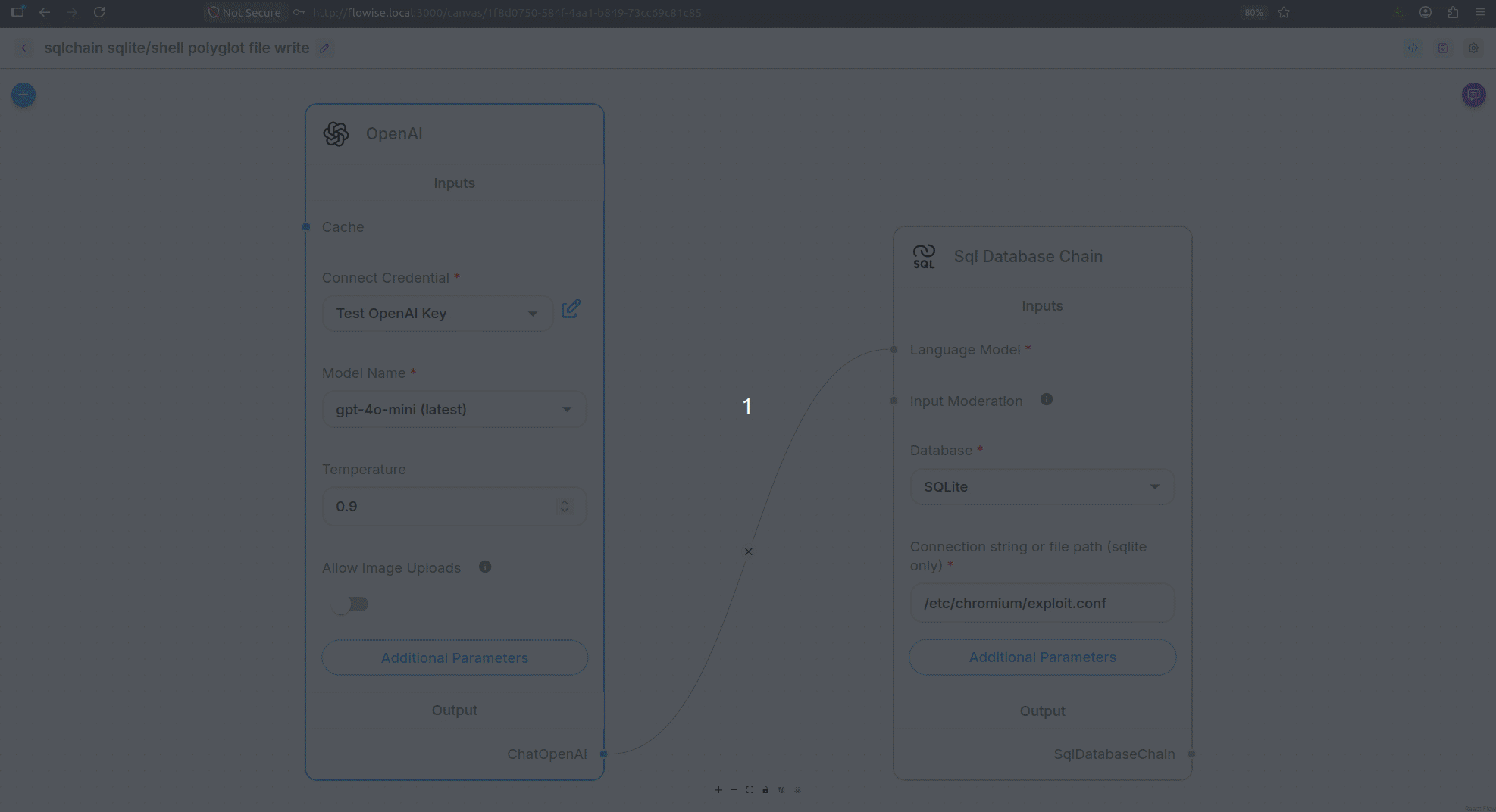Go back using the header chevron
This screenshot has height=812, width=1496.
point(24,48)
